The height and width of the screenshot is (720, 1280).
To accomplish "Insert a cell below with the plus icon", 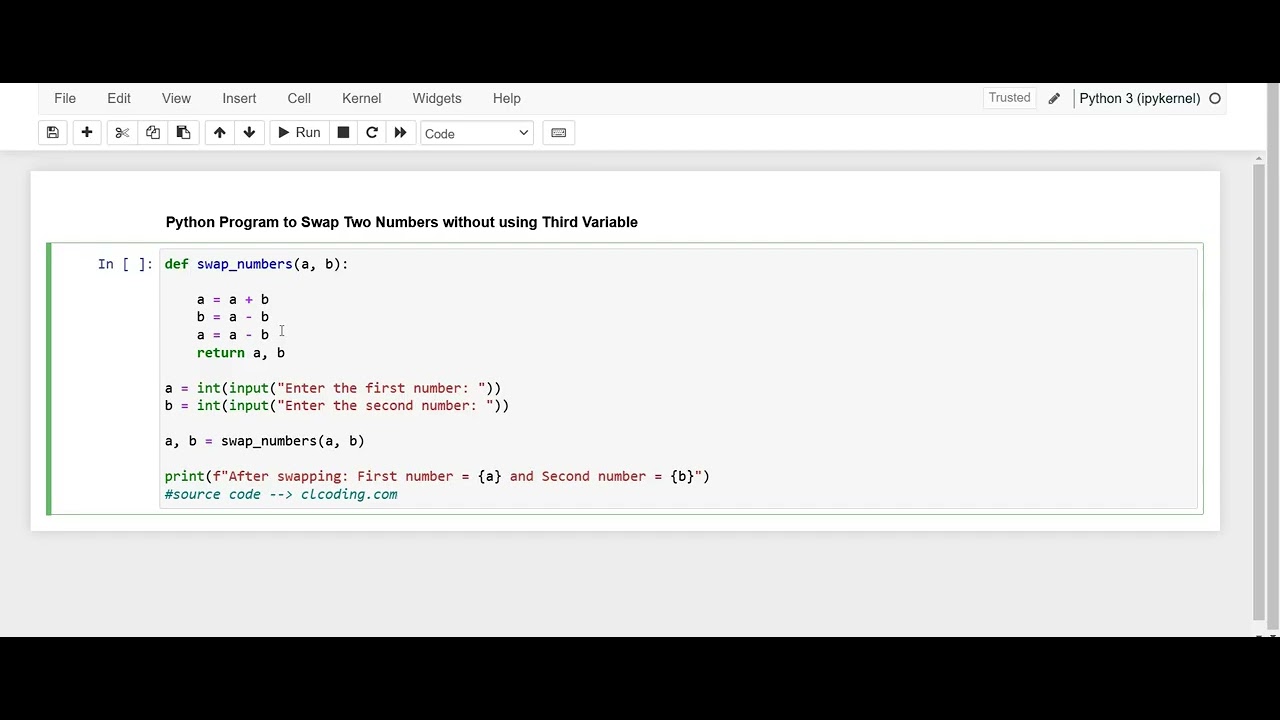I will 87,133.
